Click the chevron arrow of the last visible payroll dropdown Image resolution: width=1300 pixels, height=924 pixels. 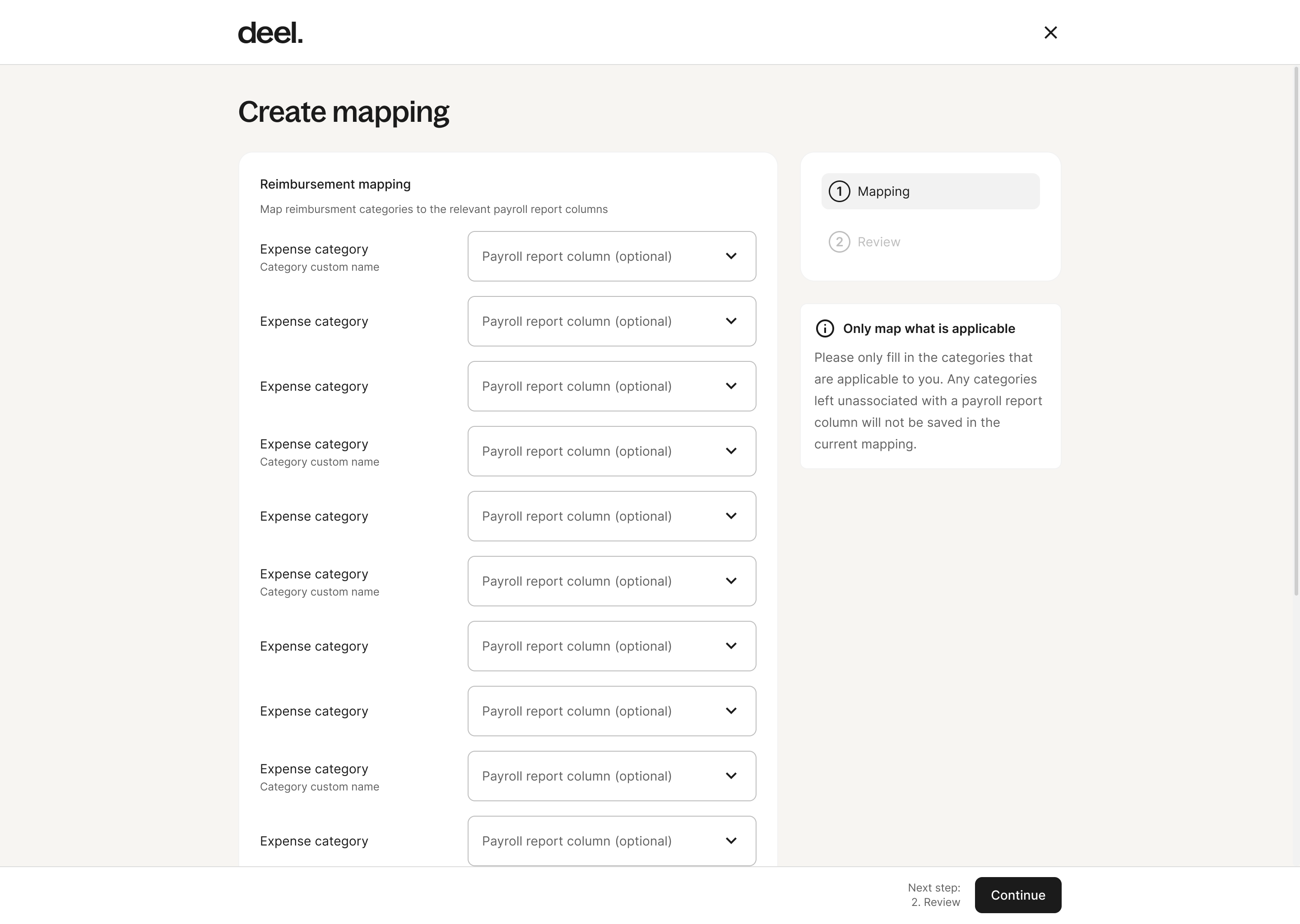[731, 841]
